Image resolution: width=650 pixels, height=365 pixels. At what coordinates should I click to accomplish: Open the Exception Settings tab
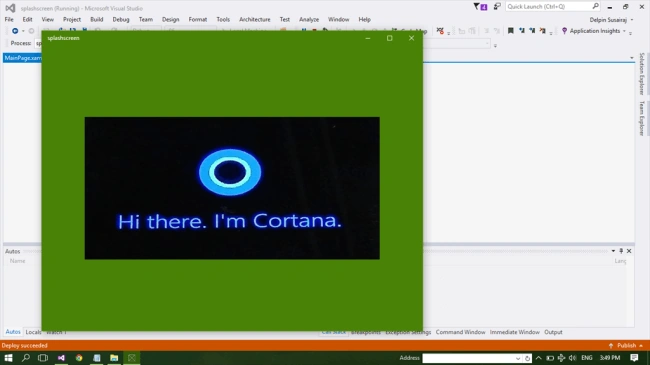(408, 332)
